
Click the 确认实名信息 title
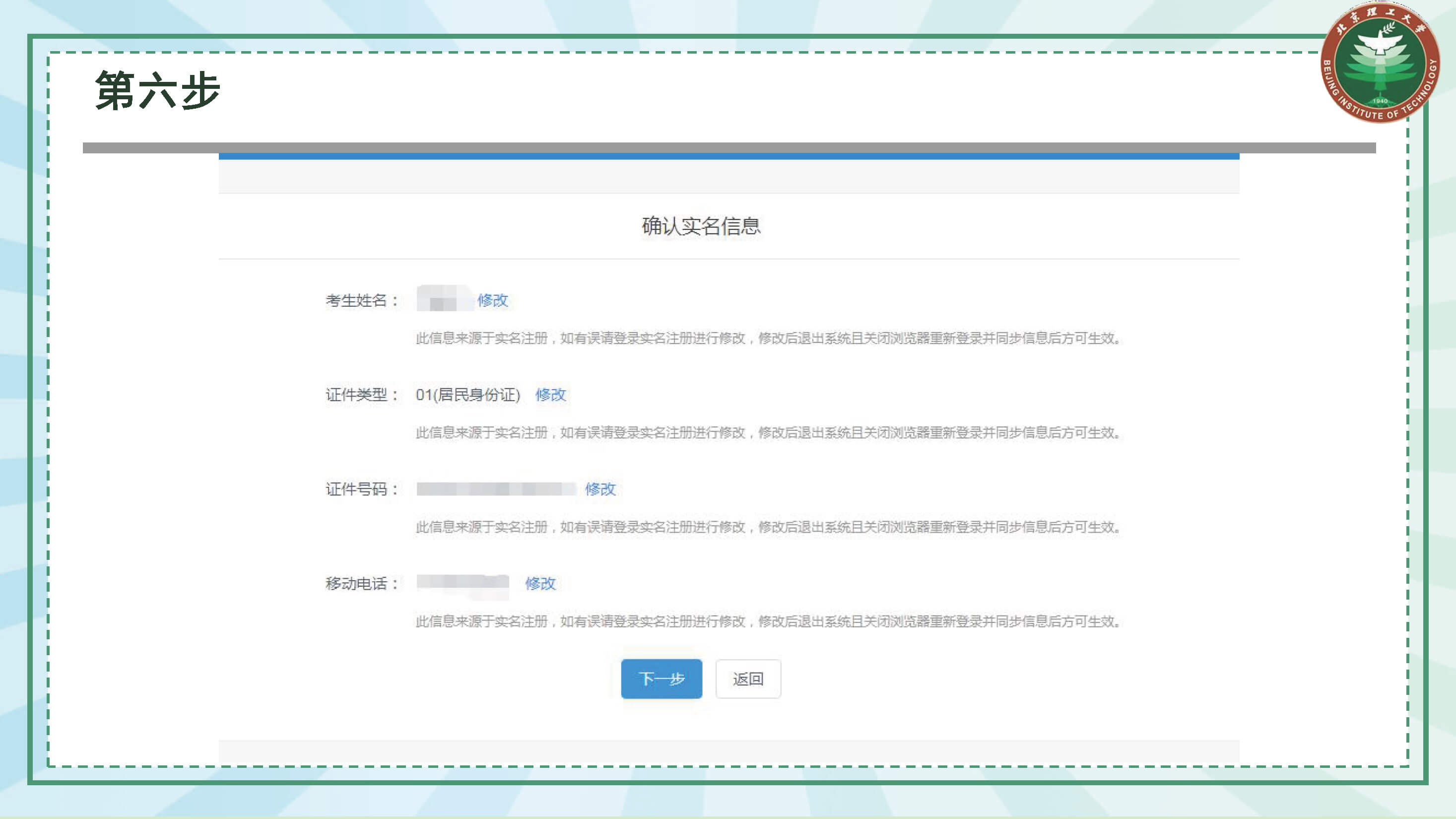pyautogui.click(x=701, y=226)
